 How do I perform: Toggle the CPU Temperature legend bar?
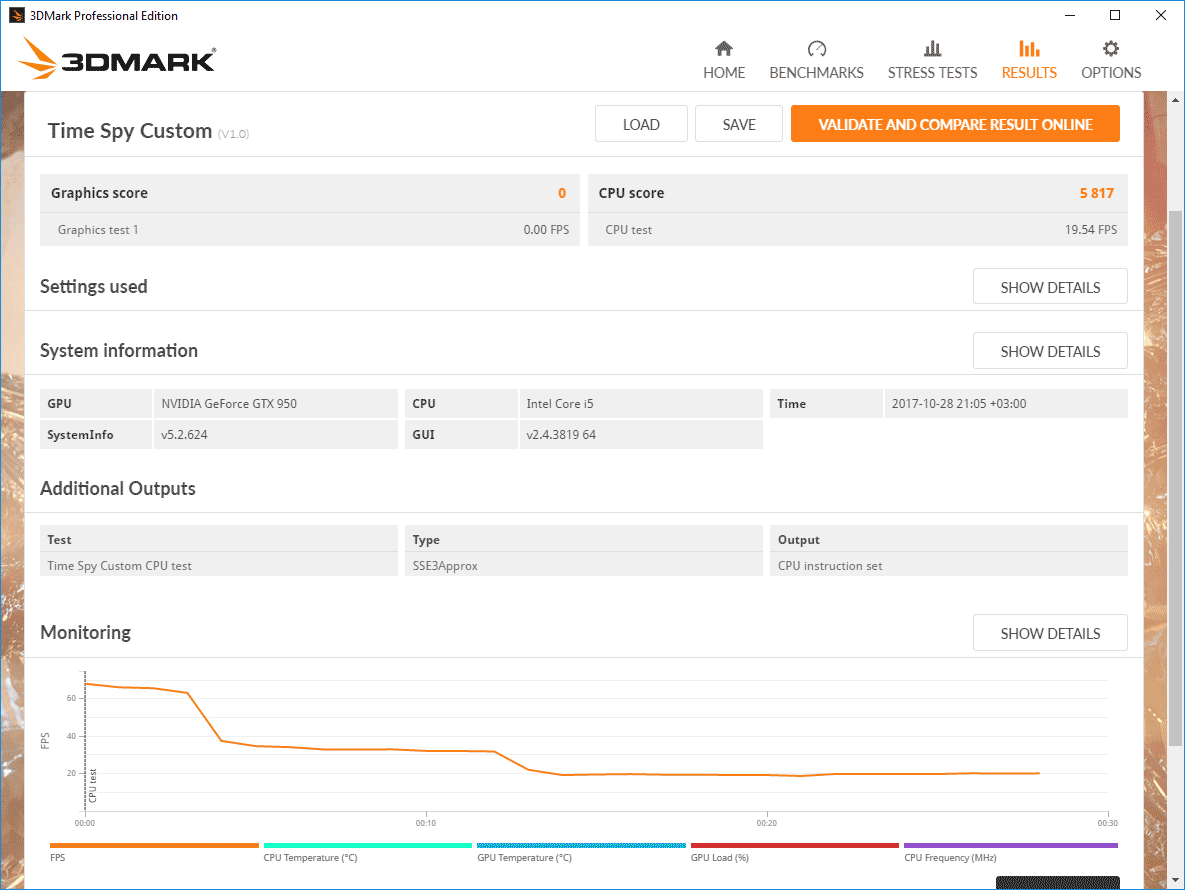pyautogui.click(x=367, y=845)
